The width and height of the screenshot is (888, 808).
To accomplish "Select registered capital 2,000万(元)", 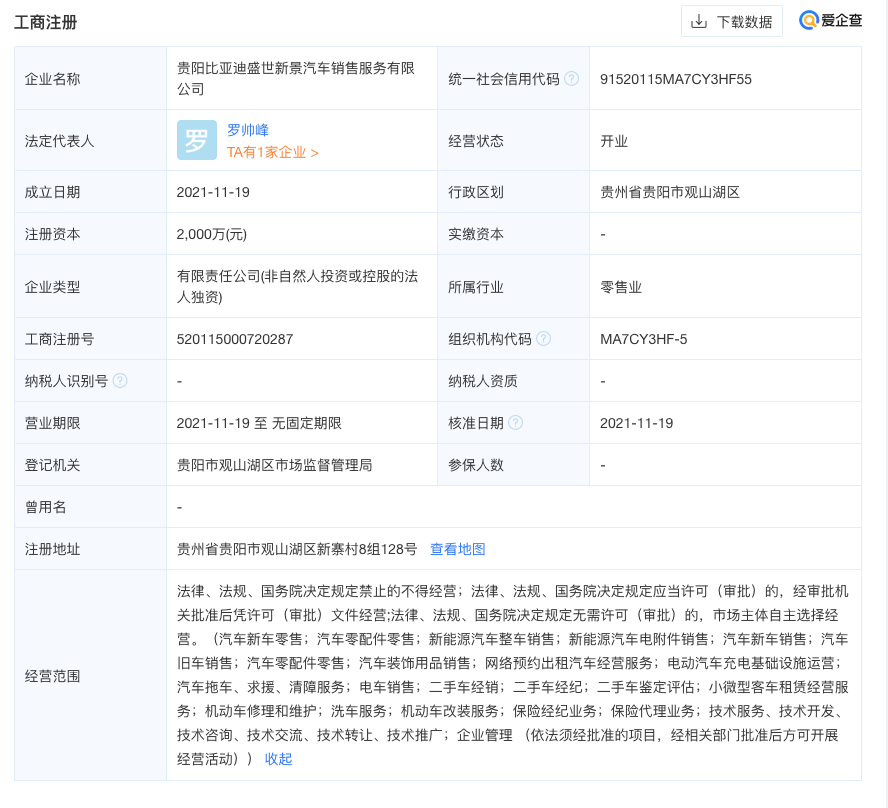I will click(211, 234).
